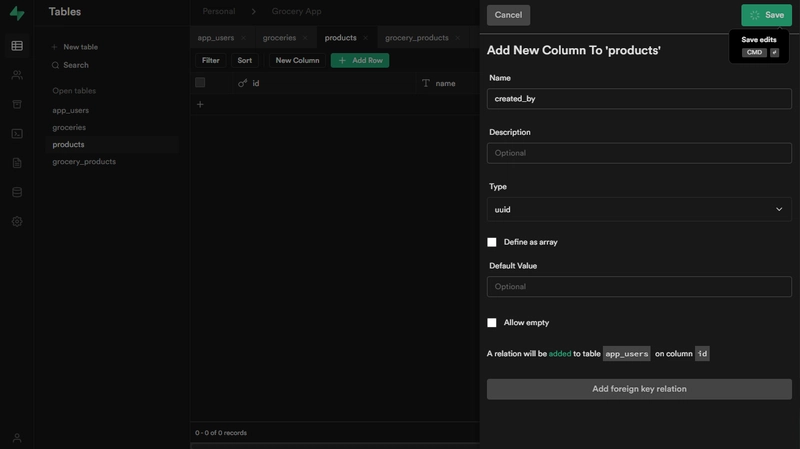Click the add-row plus icon in grid

200,105
